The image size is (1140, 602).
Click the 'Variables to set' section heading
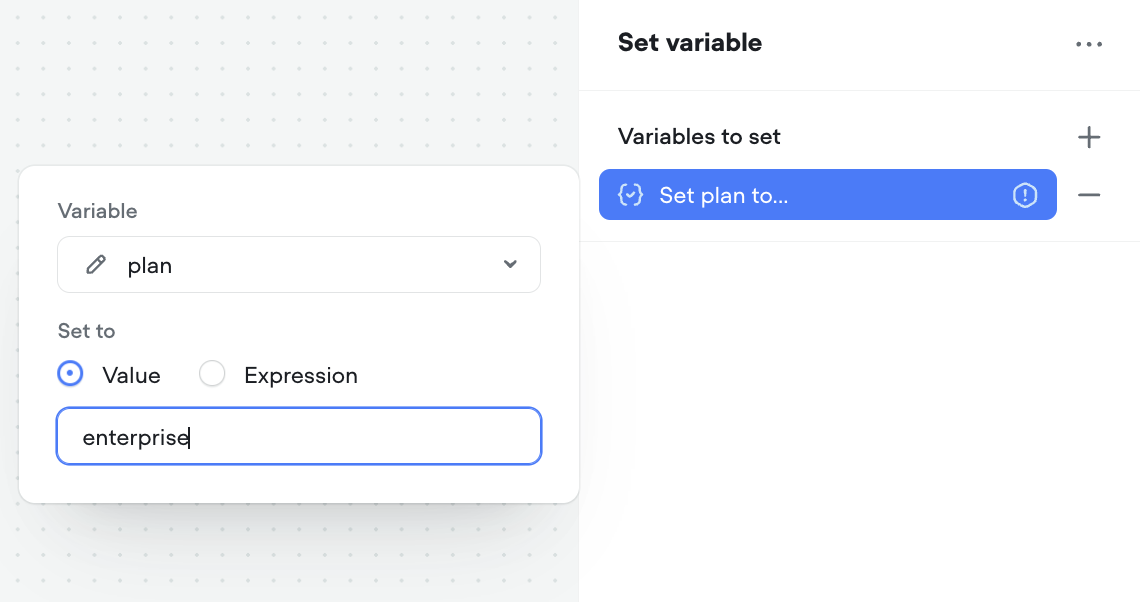[x=699, y=137]
